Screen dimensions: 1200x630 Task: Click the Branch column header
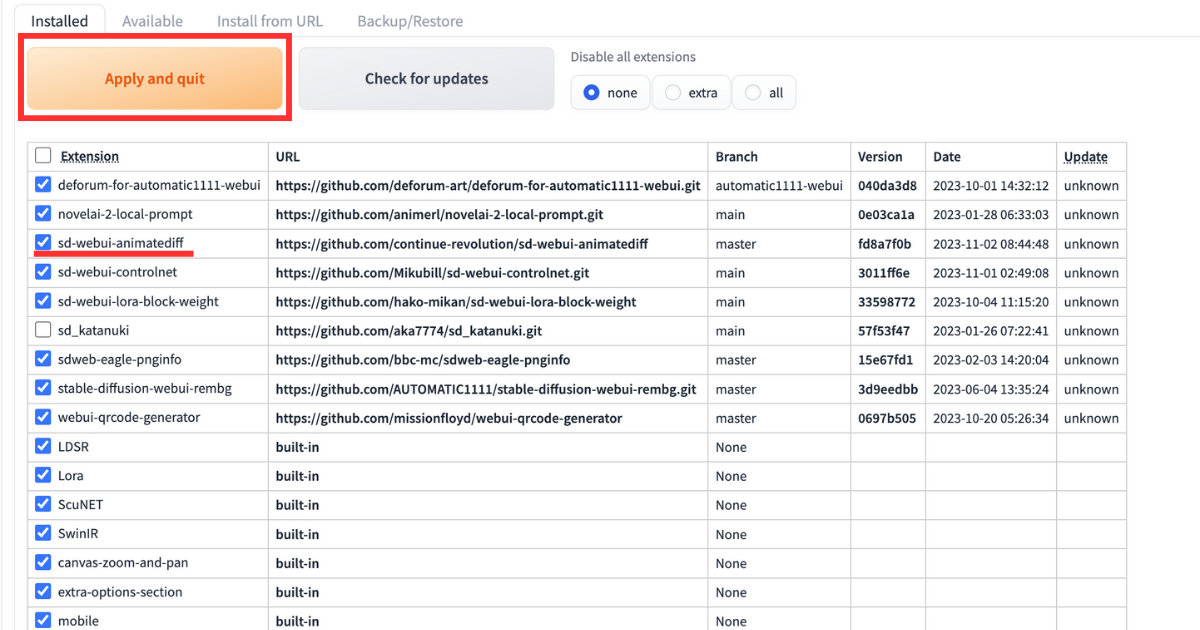point(737,157)
